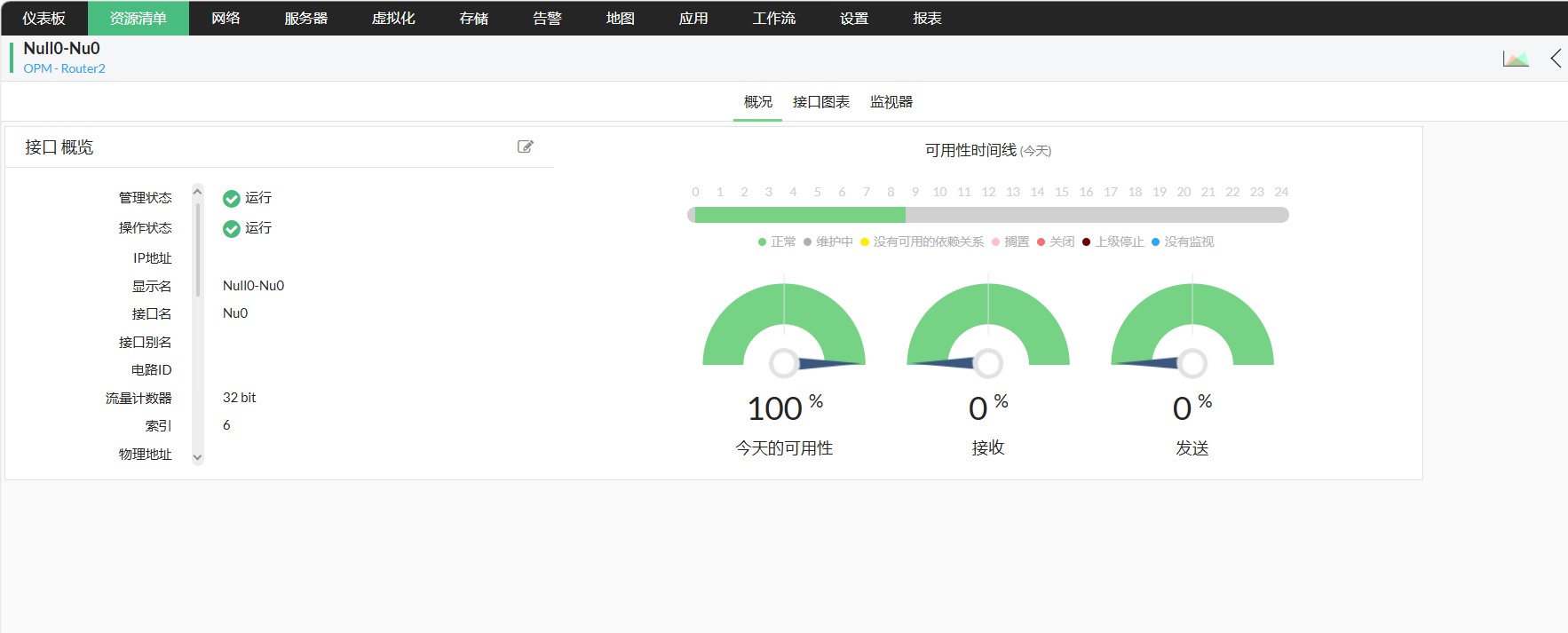Open the OPM - Router2 device link
Viewport: 1568px width, 633px height.
click(x=65, y=68)
